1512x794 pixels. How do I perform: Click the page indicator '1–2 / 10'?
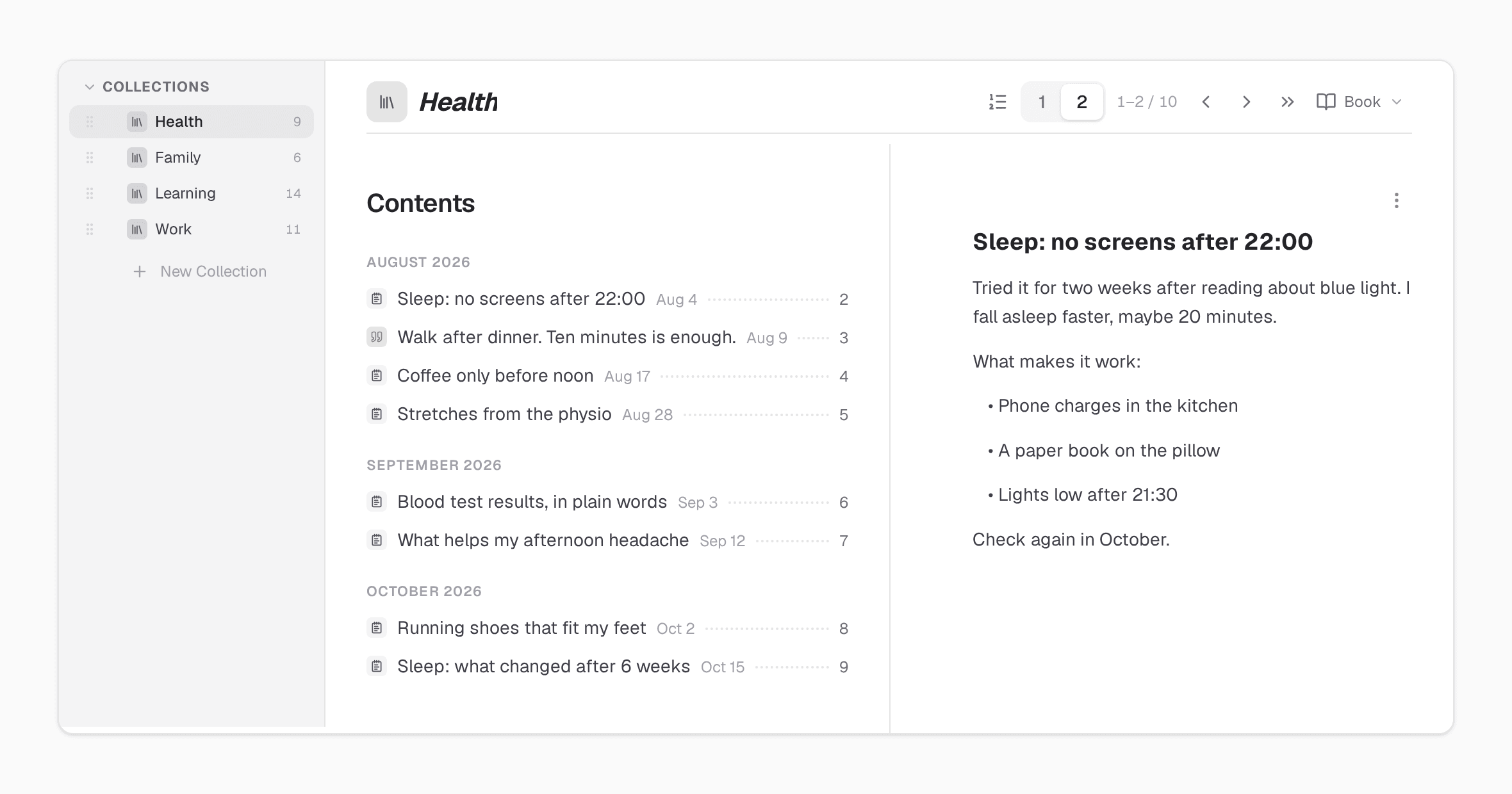pyautogui.click(x=1147, y=102)
